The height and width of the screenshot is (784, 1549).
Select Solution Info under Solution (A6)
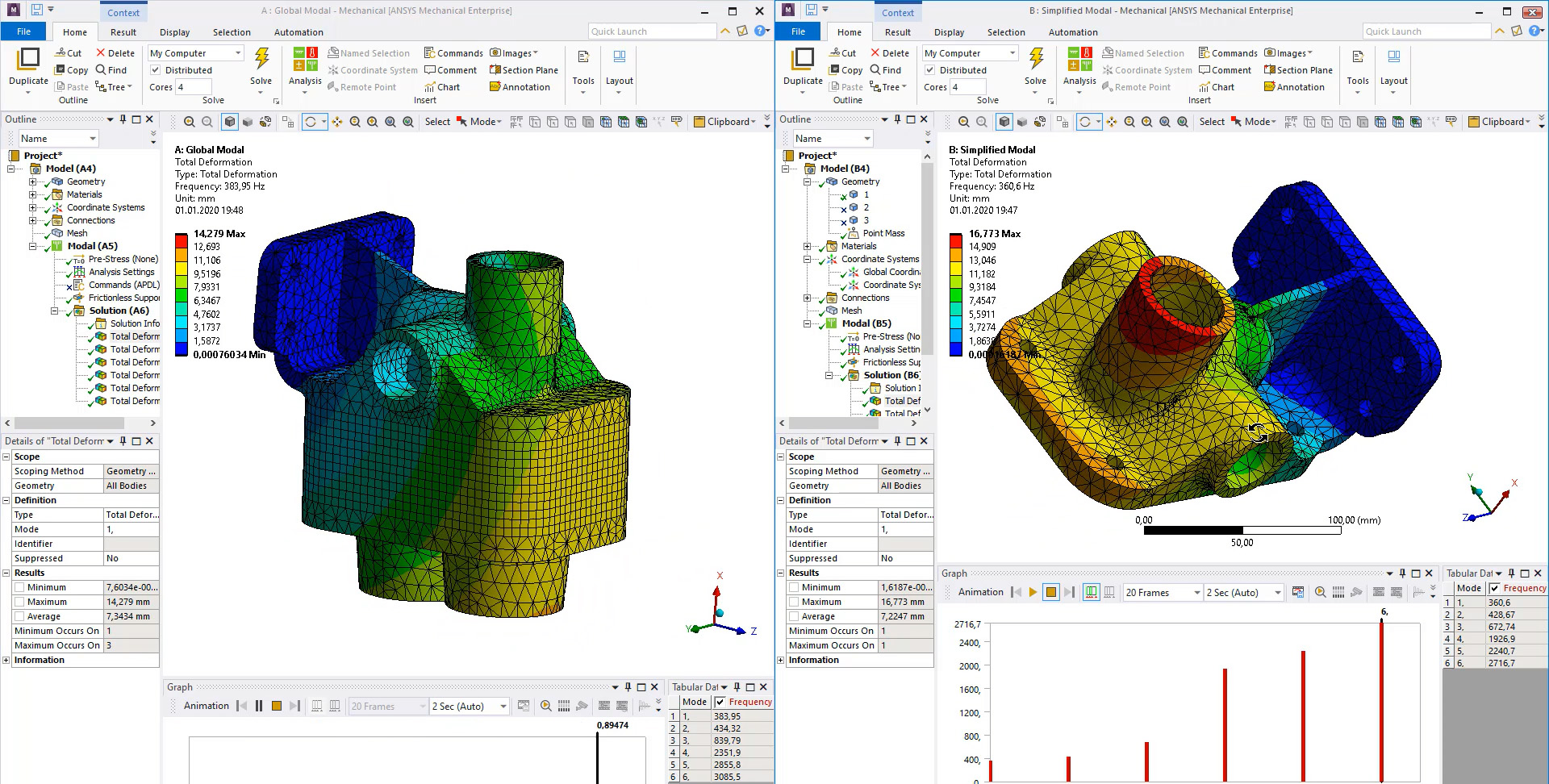135,323
